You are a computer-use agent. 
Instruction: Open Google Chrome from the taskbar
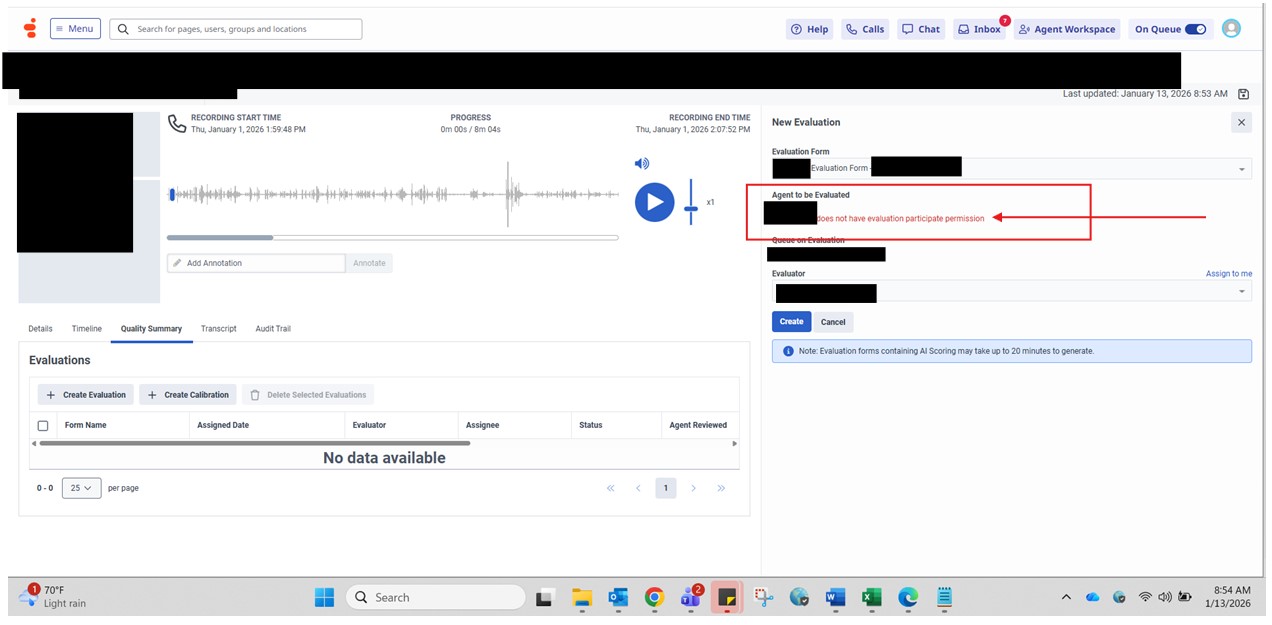pos(654,597)
